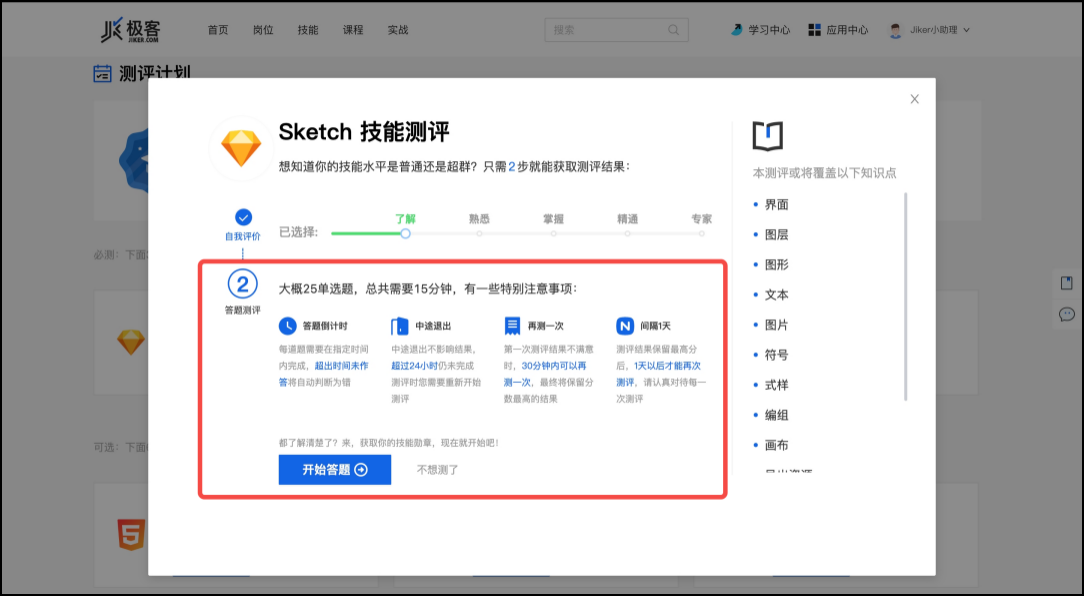The image size is (1084, 598).
Task: Select the 专家 level on slider
Action: pos(701,233)
